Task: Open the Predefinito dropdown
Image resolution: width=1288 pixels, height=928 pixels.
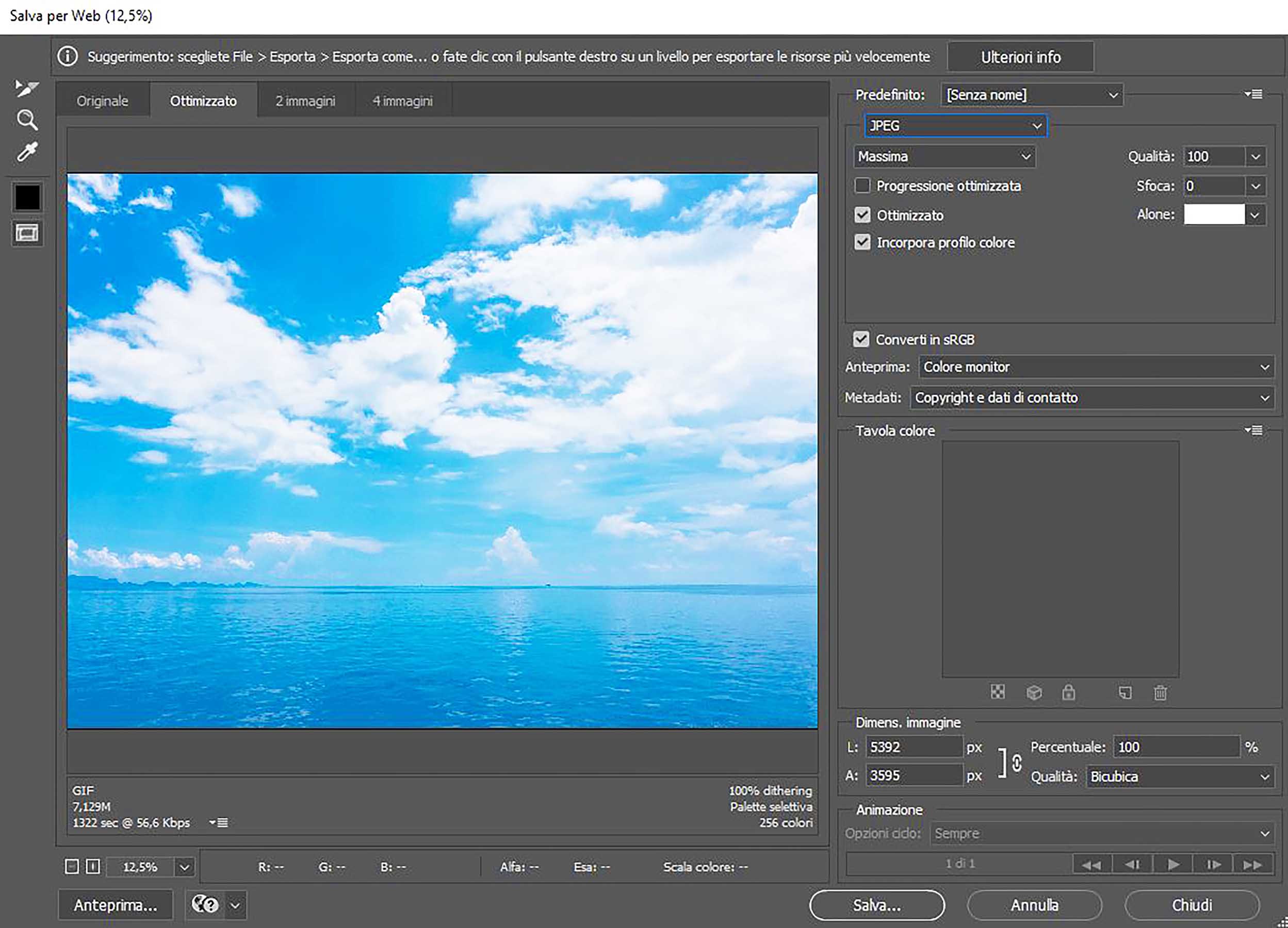Action: click(1031, 95)
